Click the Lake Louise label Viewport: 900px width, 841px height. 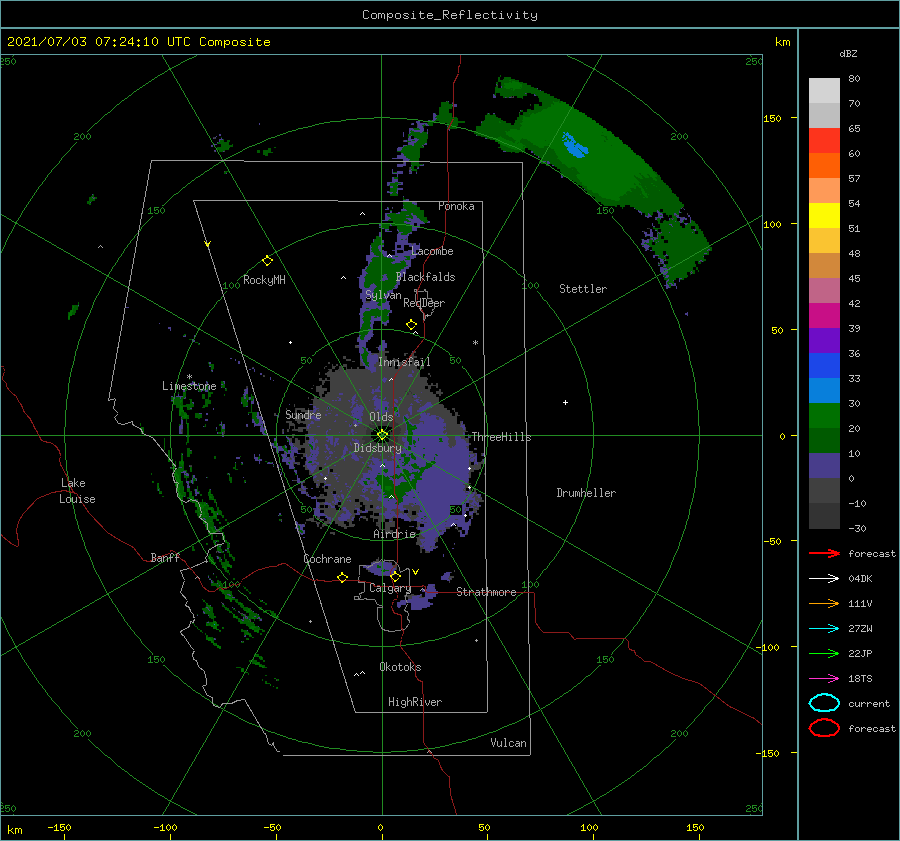tap(77, 491)
